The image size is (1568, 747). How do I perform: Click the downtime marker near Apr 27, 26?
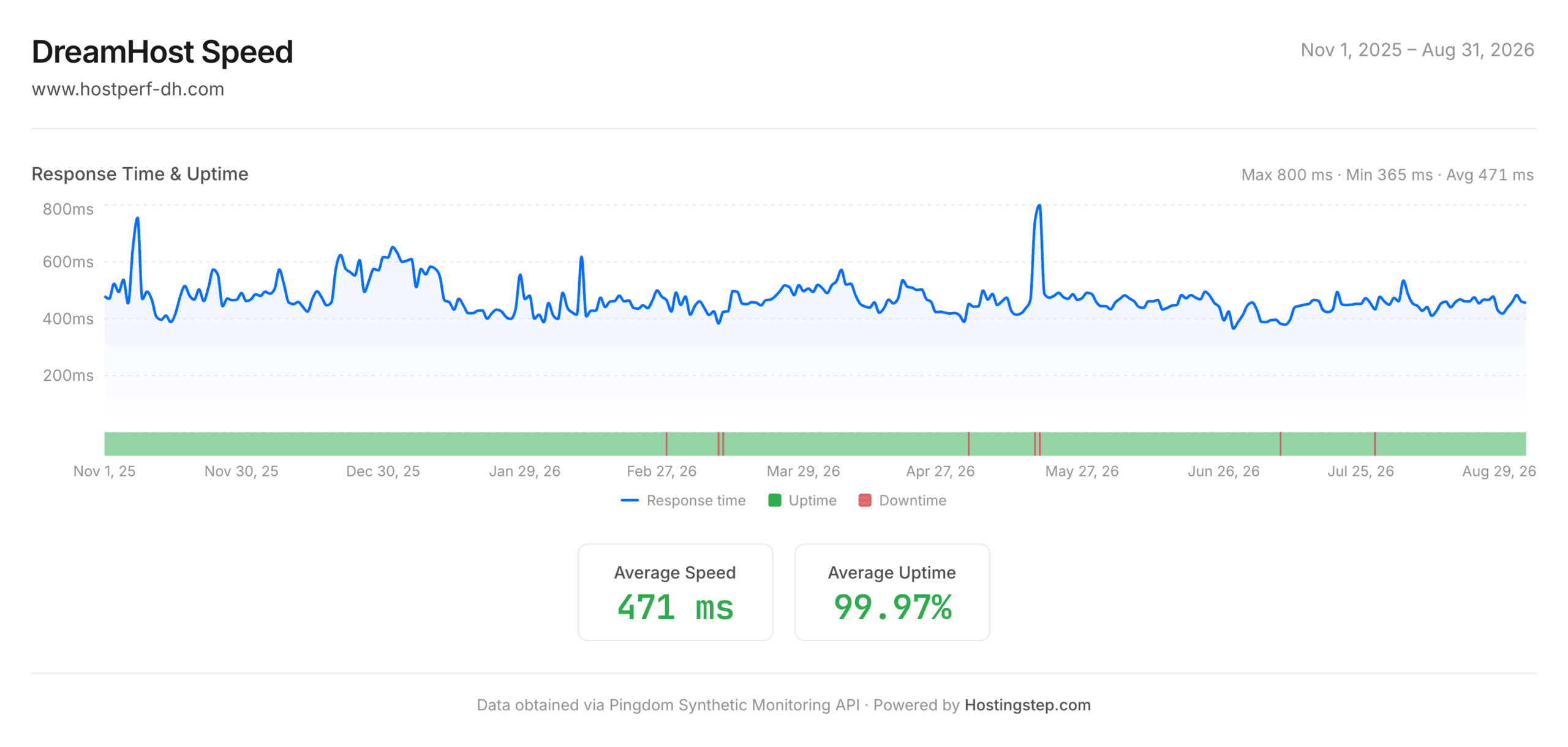click(x=968, y=444)
